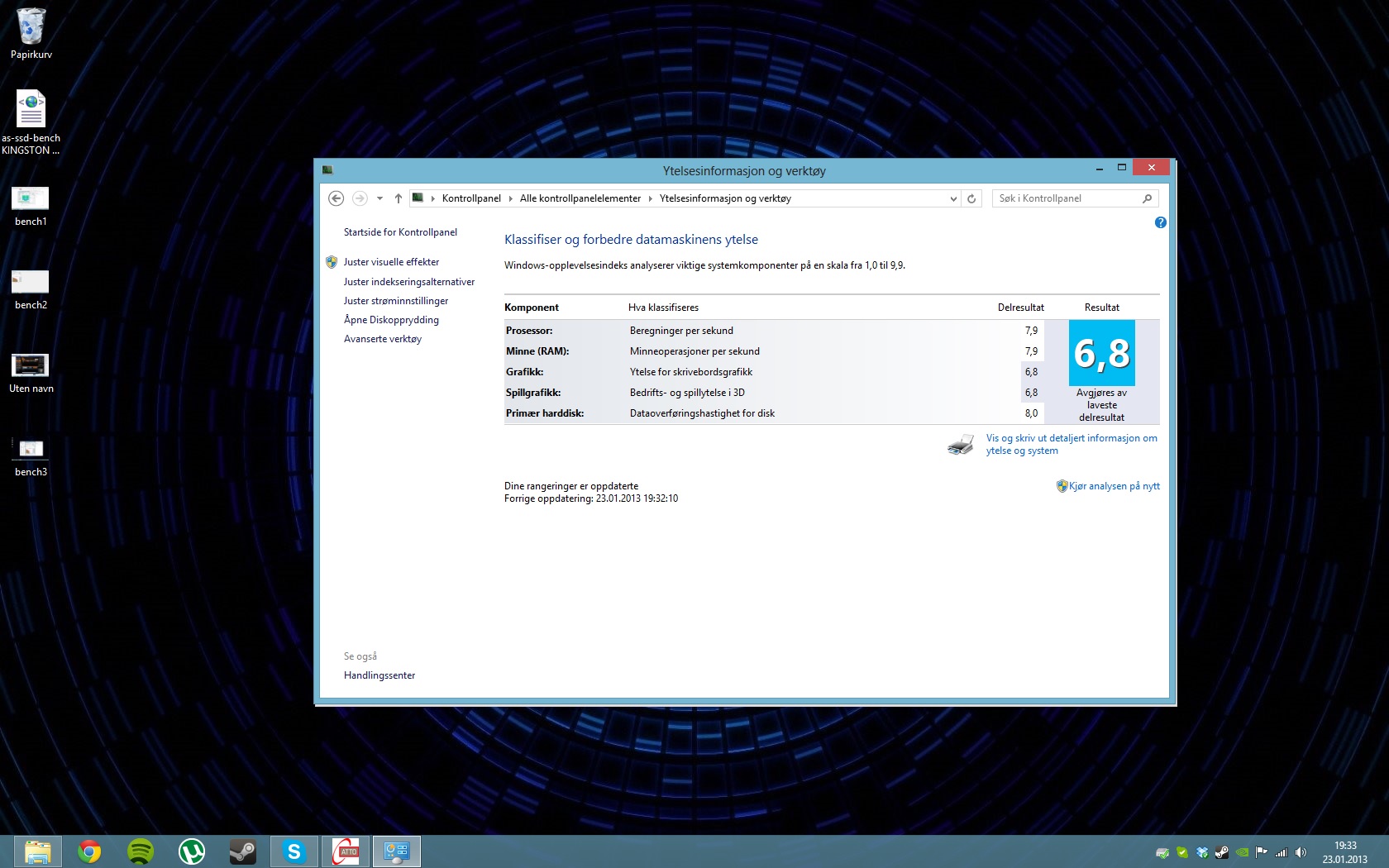The width and height of the screenshot is (1389, 868).
Task: Open Juster visuelle effekter link
Action: (x=391, y=262)
